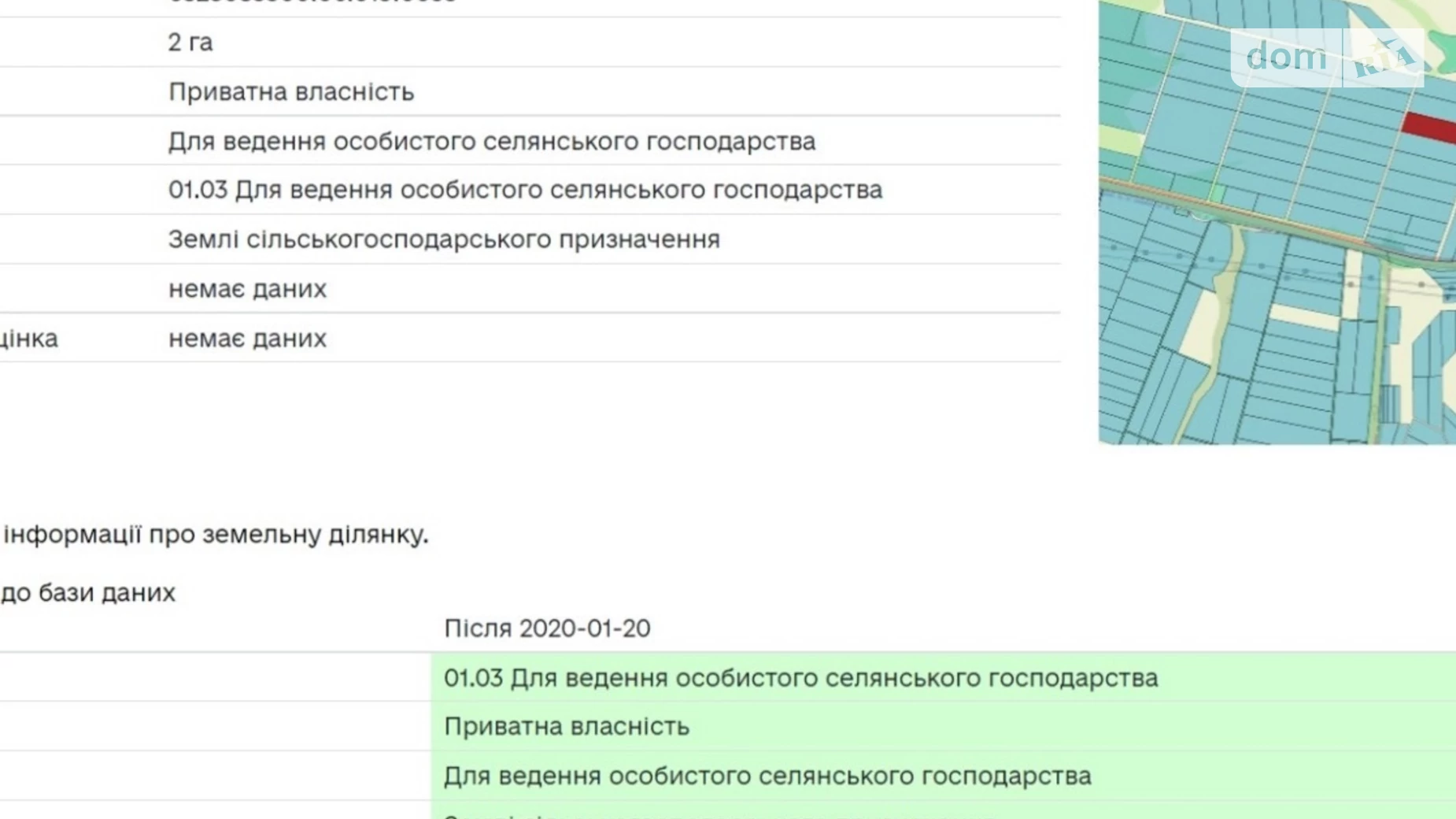Click the "Після 2020-01-20" column header
Viewport: 1456px width, 819px height.
click(x=547, y=628)
